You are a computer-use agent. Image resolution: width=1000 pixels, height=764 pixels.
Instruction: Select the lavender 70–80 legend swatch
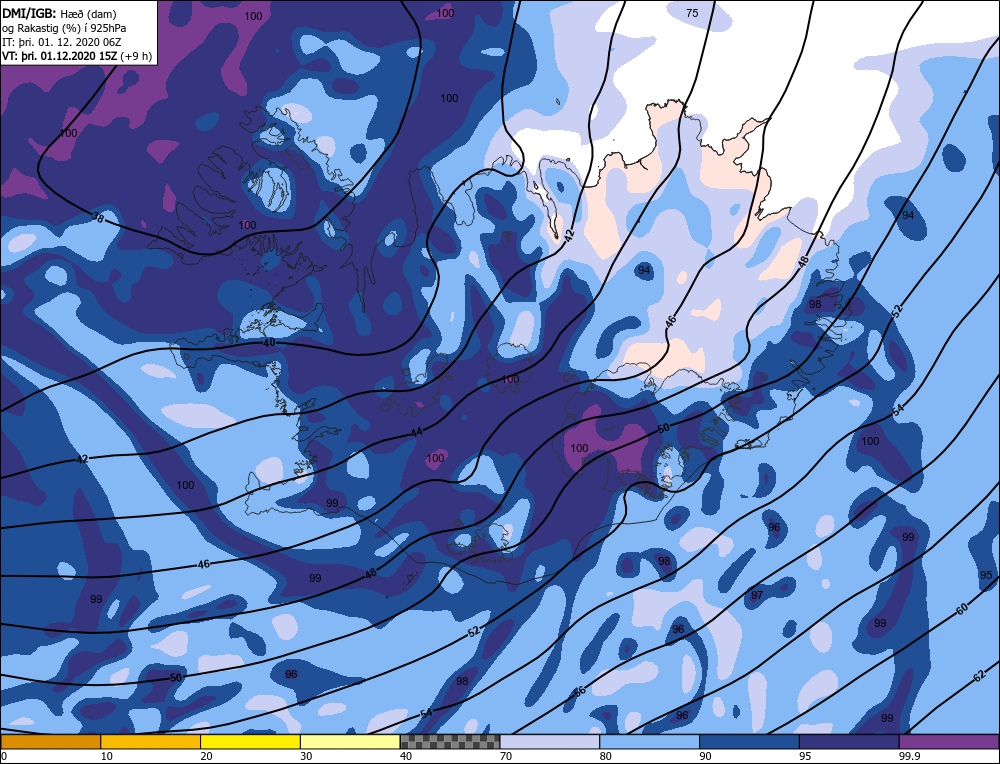click(x=550, y=742)
